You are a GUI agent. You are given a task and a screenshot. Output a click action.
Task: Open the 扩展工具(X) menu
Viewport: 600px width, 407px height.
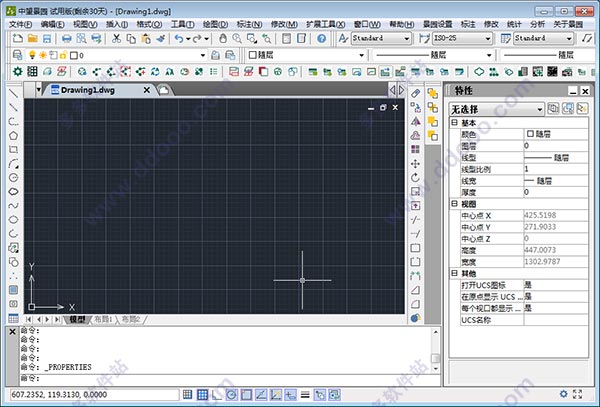326,24
